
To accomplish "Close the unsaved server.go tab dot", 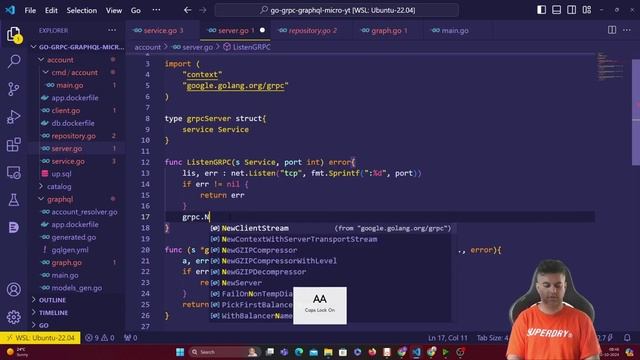I will 262,30.
